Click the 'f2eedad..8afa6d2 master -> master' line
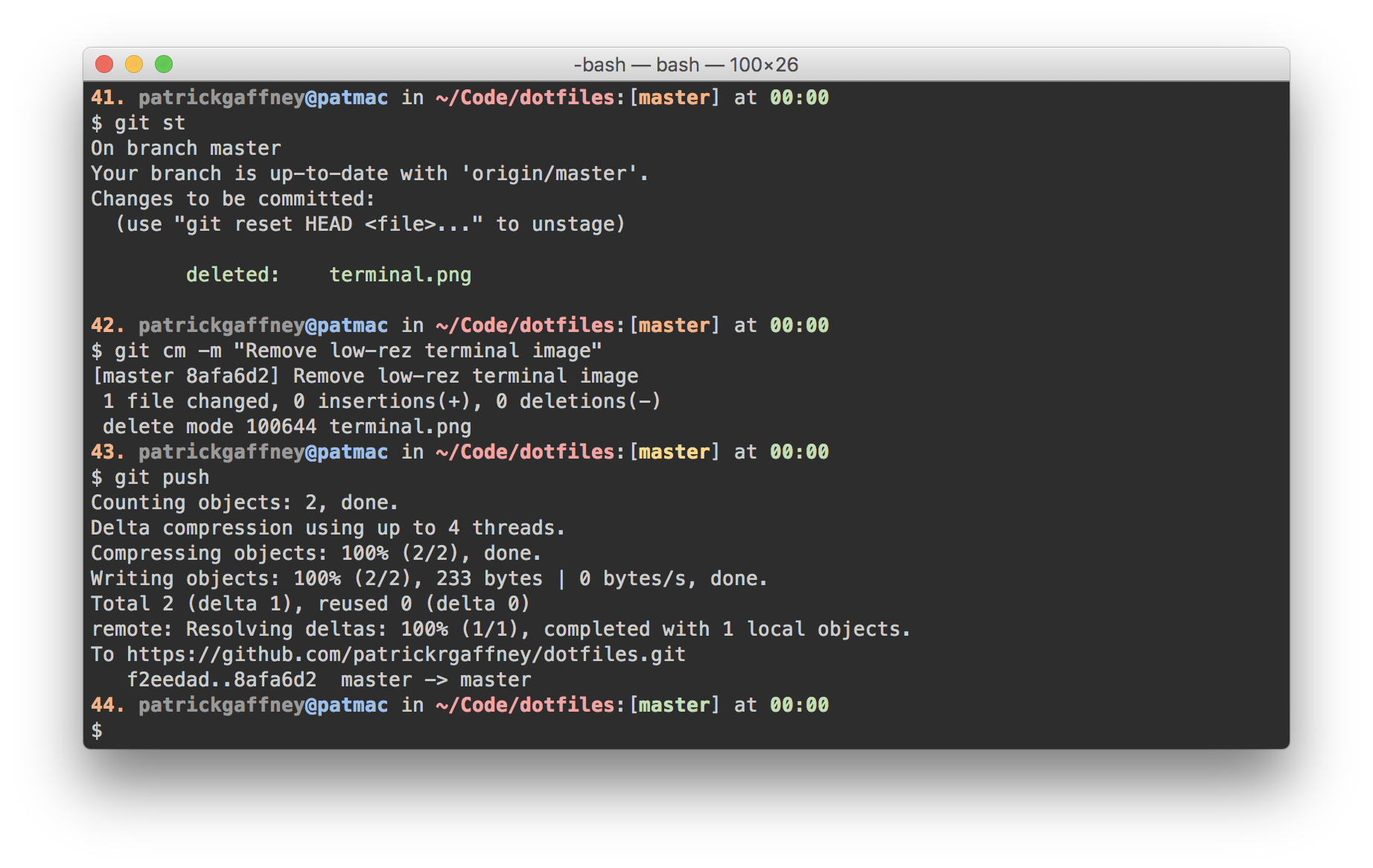The width and height of the screenshot is (1373, 868). [328, 680]
